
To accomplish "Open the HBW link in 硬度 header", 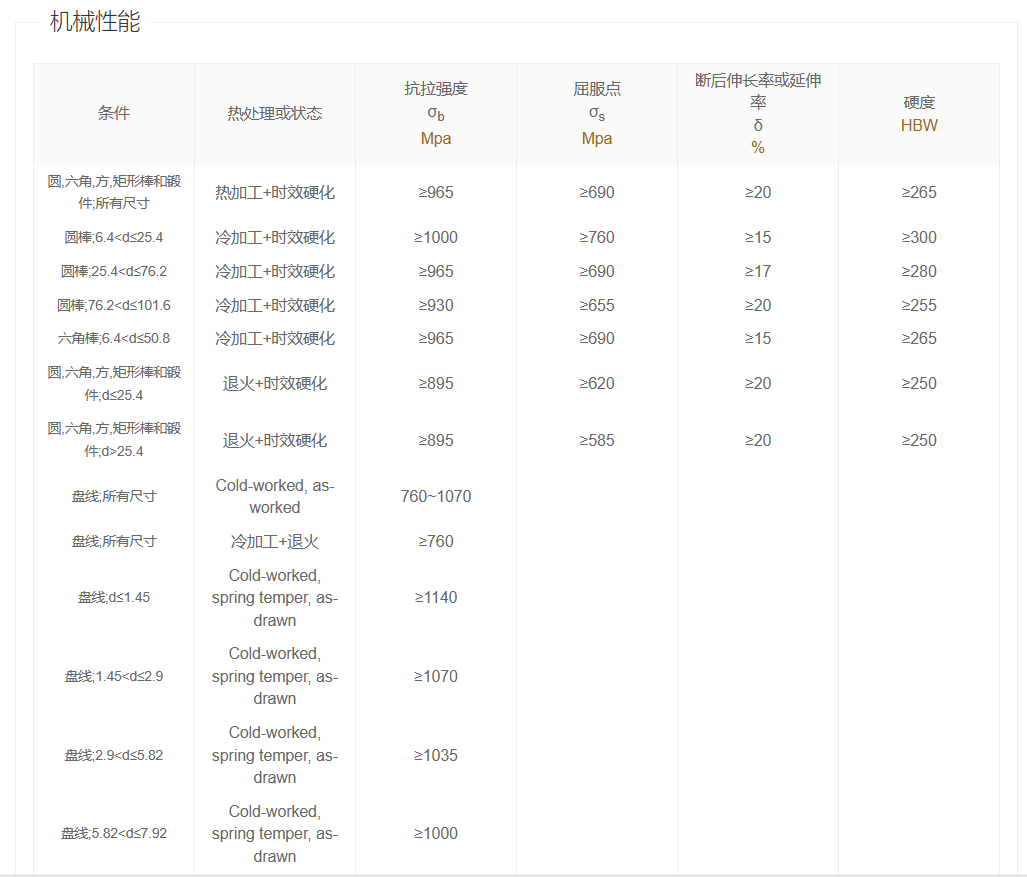I will coord(919,126).
